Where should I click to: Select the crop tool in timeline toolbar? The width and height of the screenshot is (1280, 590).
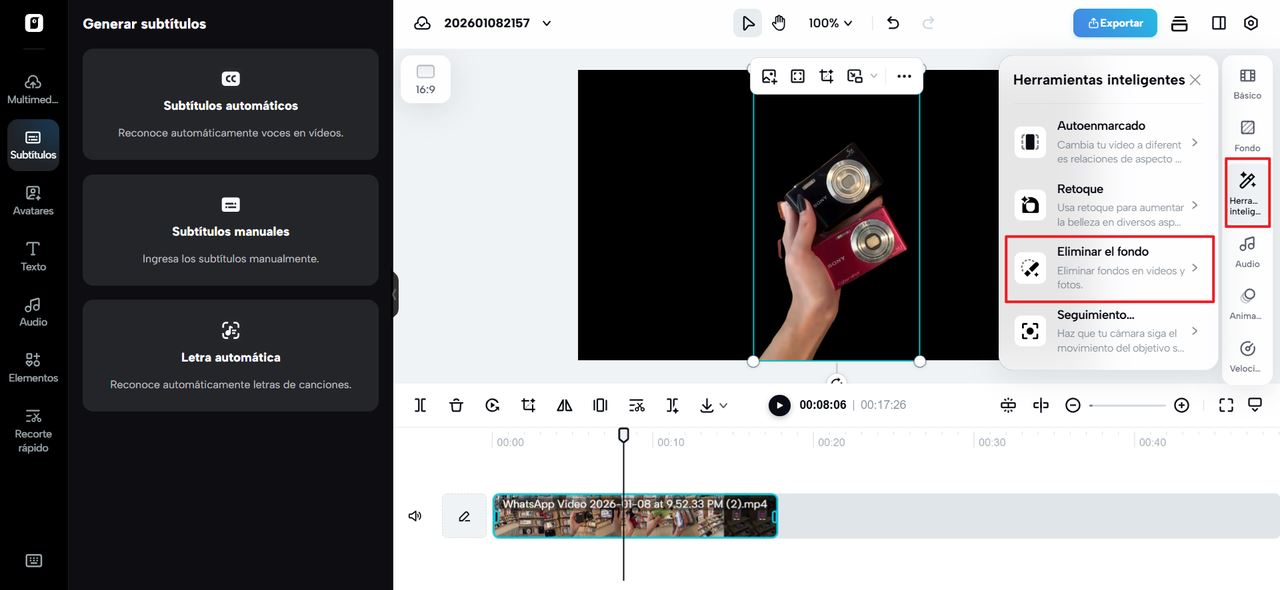tap(528, 405)
